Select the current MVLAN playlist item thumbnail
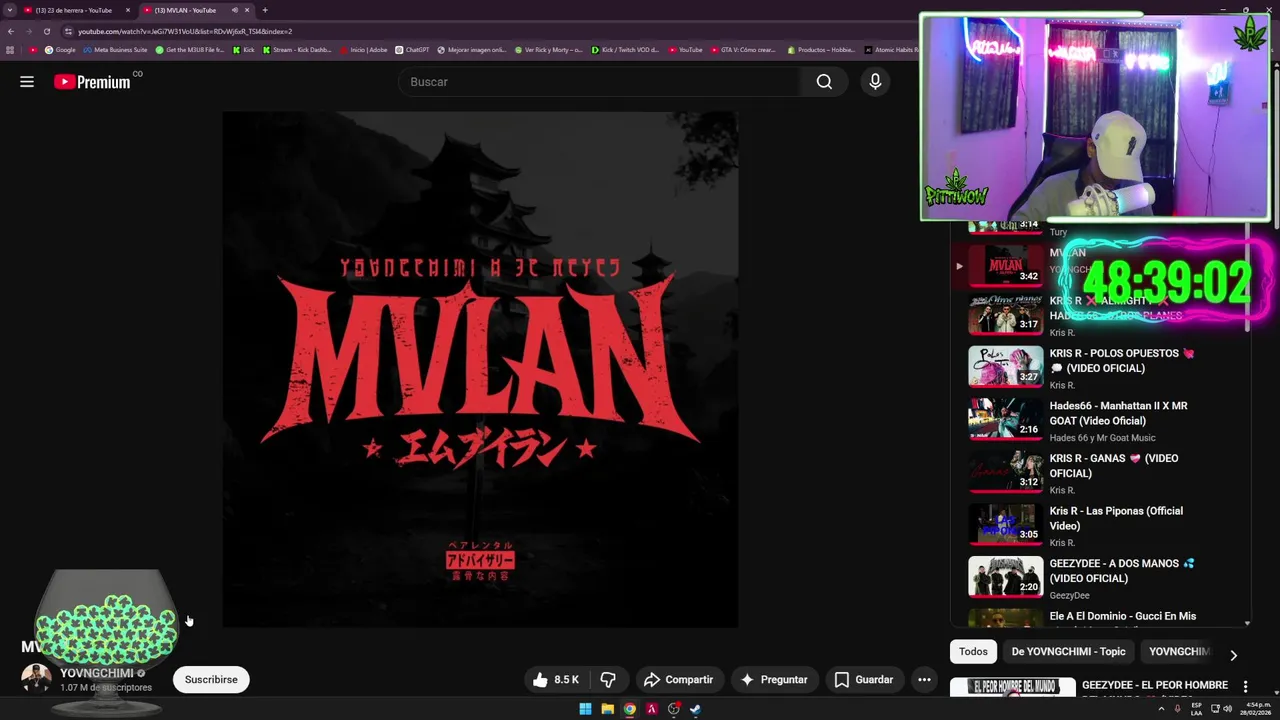The width and height of the screenshot is (1280, 720). coord(1005,265)
